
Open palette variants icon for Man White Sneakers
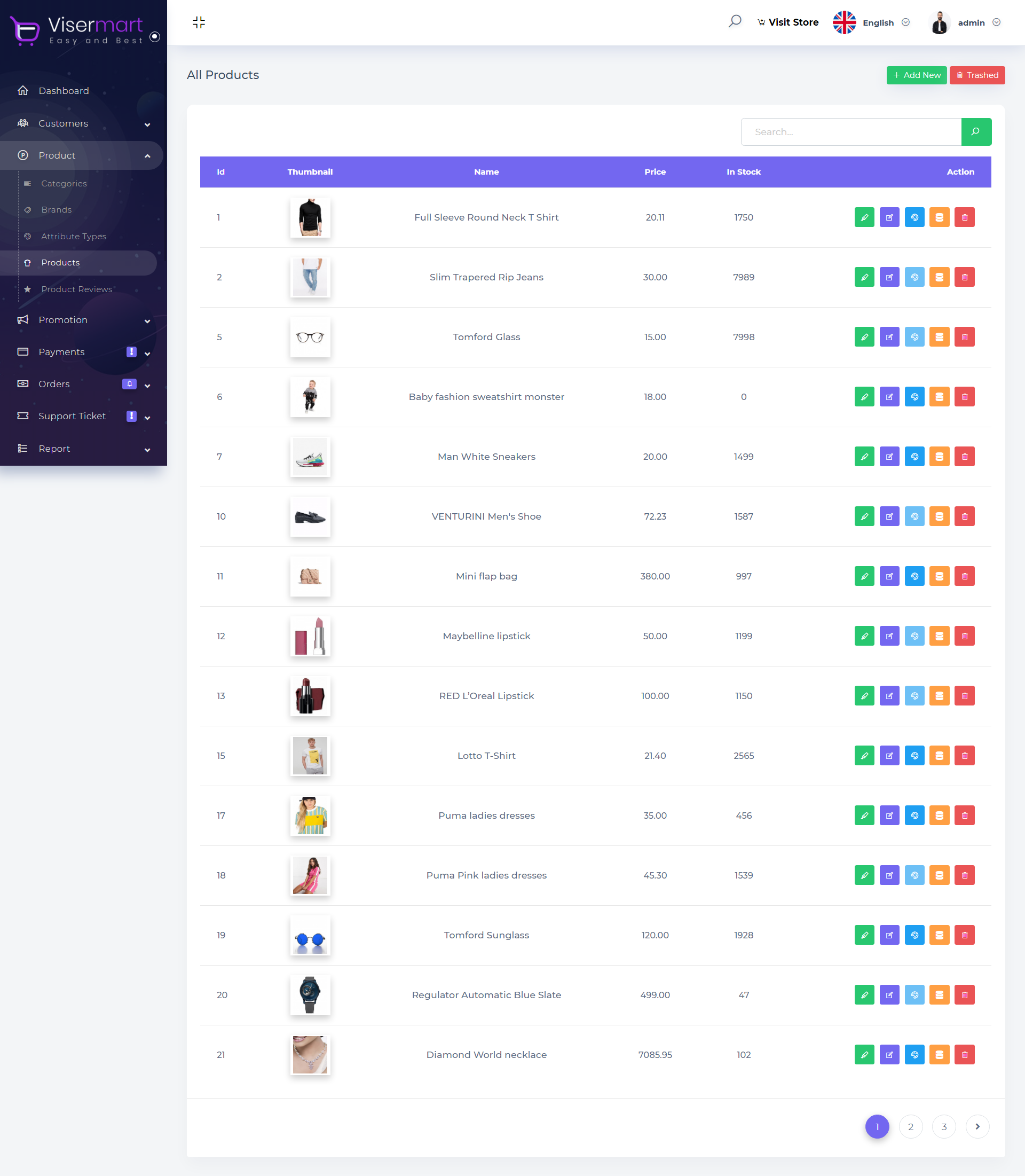point(914,457)
